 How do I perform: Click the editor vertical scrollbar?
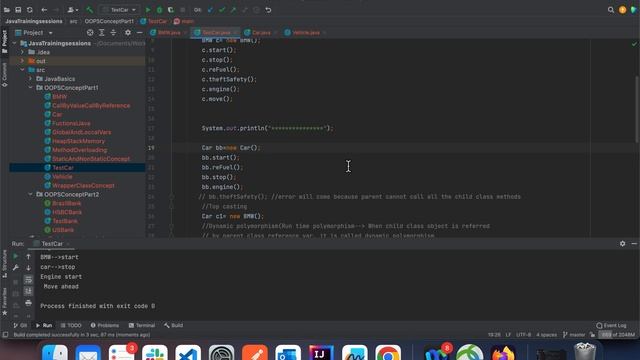[637, 109]
